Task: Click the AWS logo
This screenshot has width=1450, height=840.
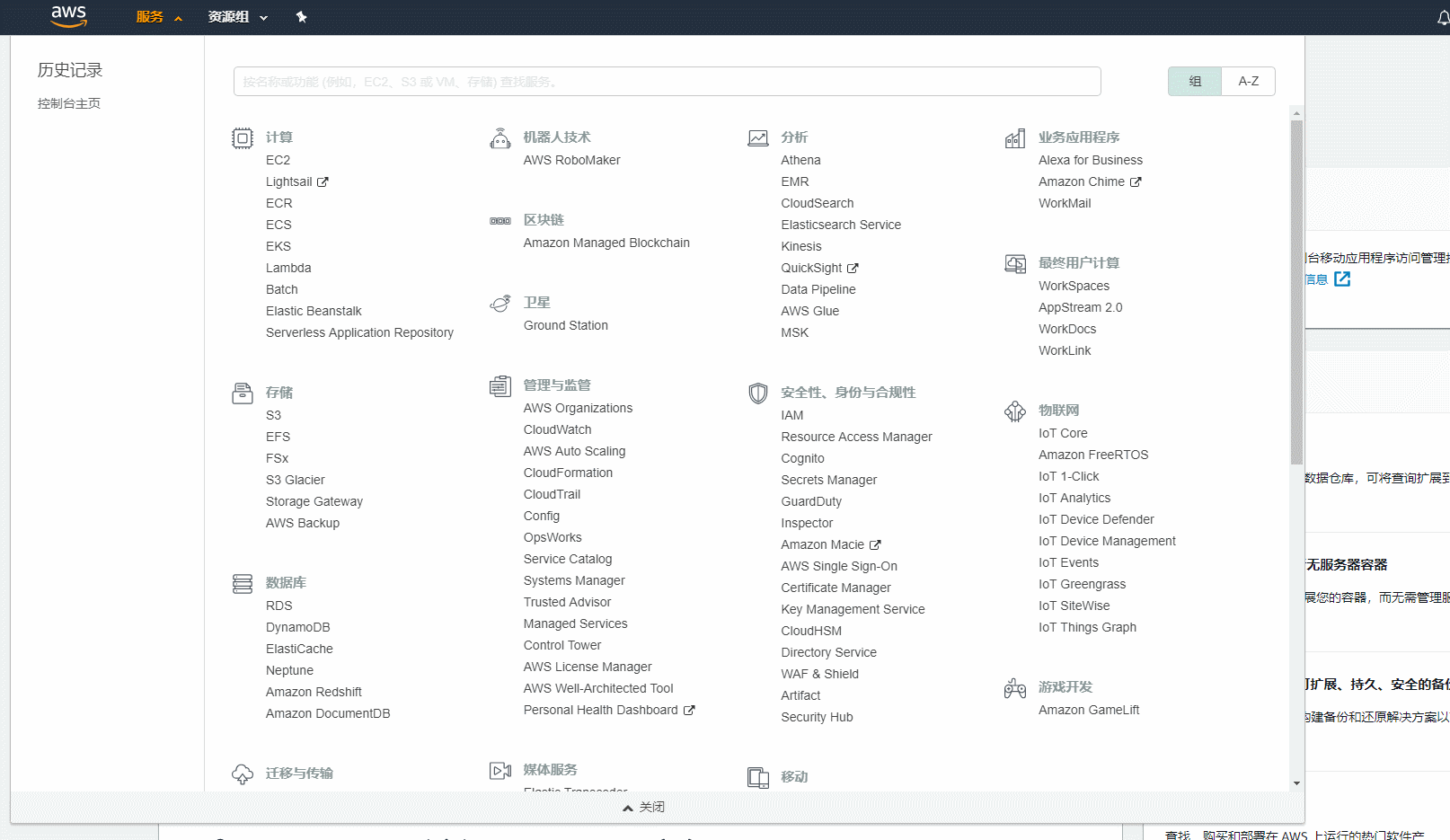Action: pyautogui.click(x=69, y=16)
